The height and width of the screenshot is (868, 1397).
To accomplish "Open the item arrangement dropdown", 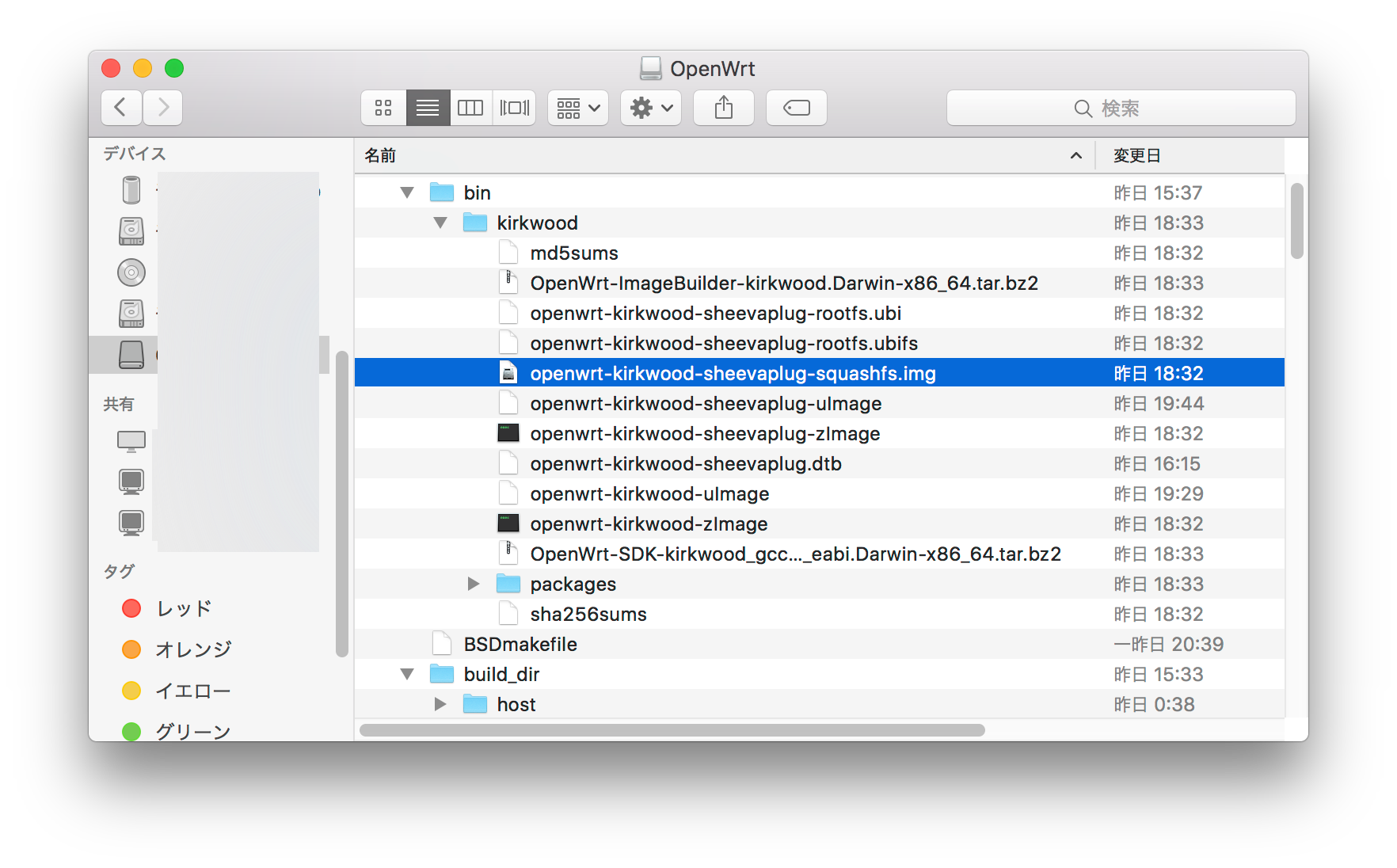I will click(578, 108).
